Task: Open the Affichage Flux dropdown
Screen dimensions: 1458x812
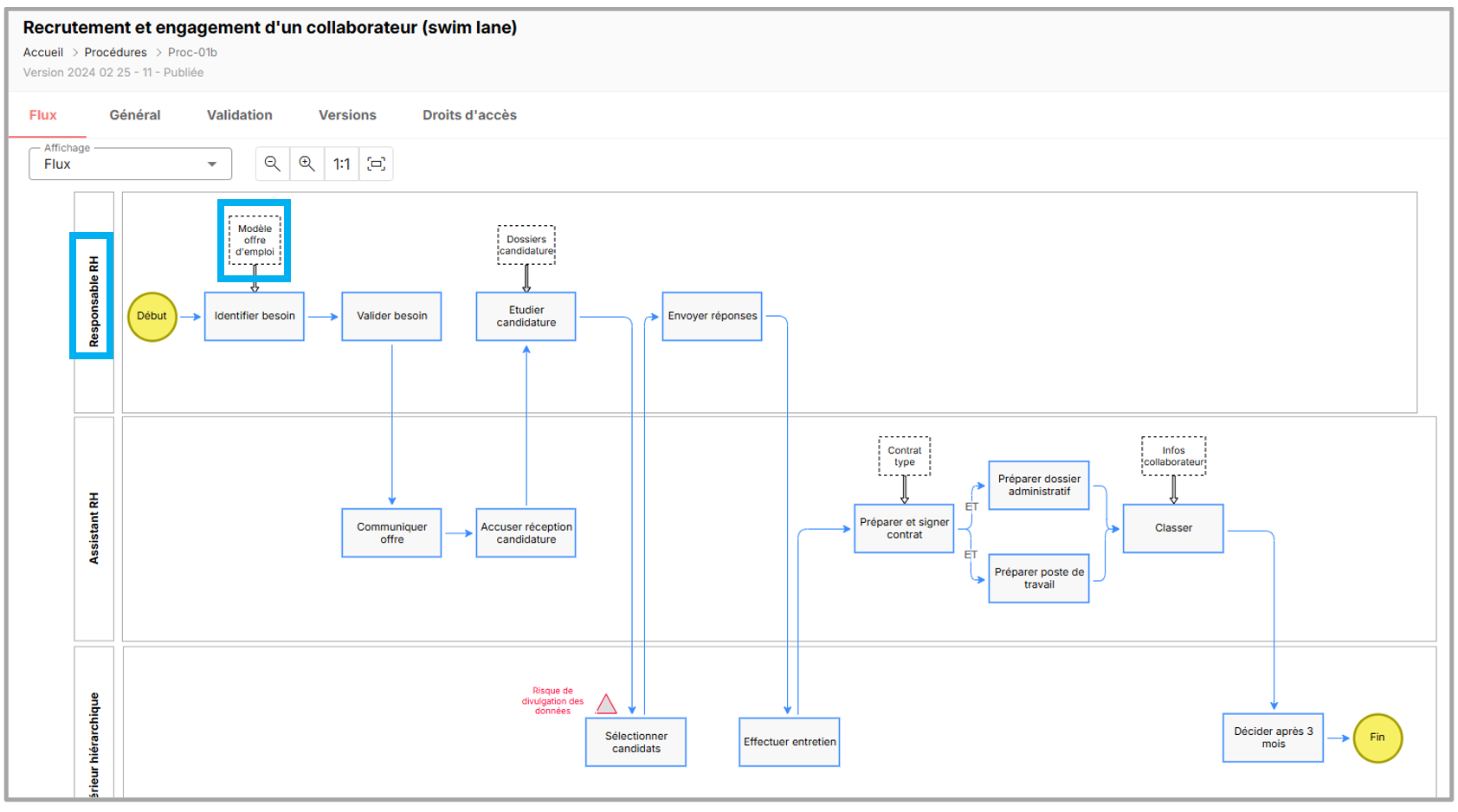Action: tap(130, 164)
